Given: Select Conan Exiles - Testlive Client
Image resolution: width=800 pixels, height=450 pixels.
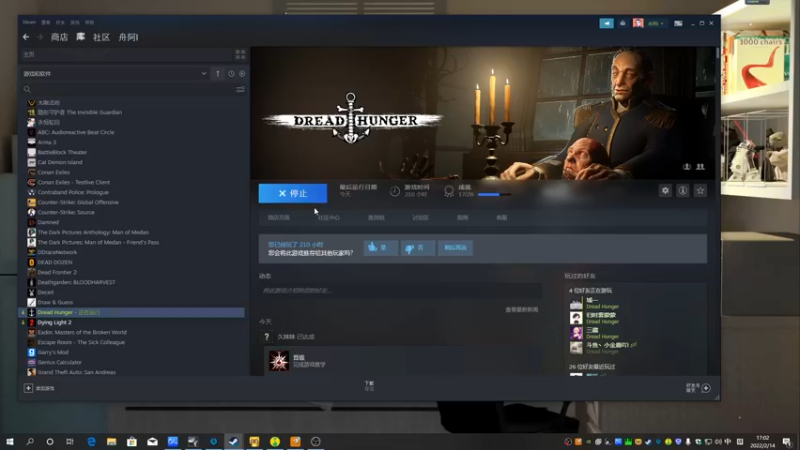Looking at the screenshot, I should (x=73, y=182).
